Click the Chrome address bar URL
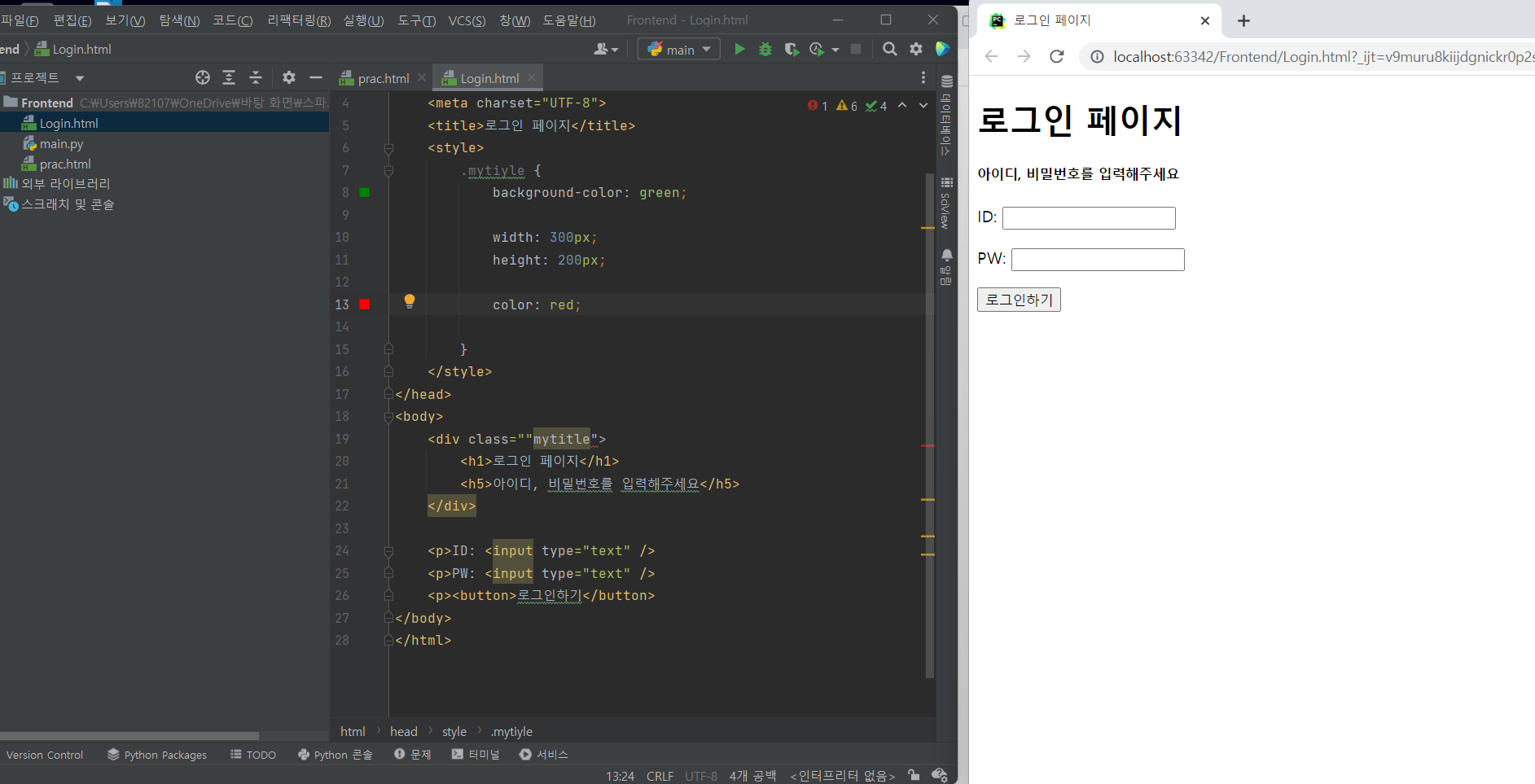The width and height of the screenshot is (1535, 784). pos(1323,56)
